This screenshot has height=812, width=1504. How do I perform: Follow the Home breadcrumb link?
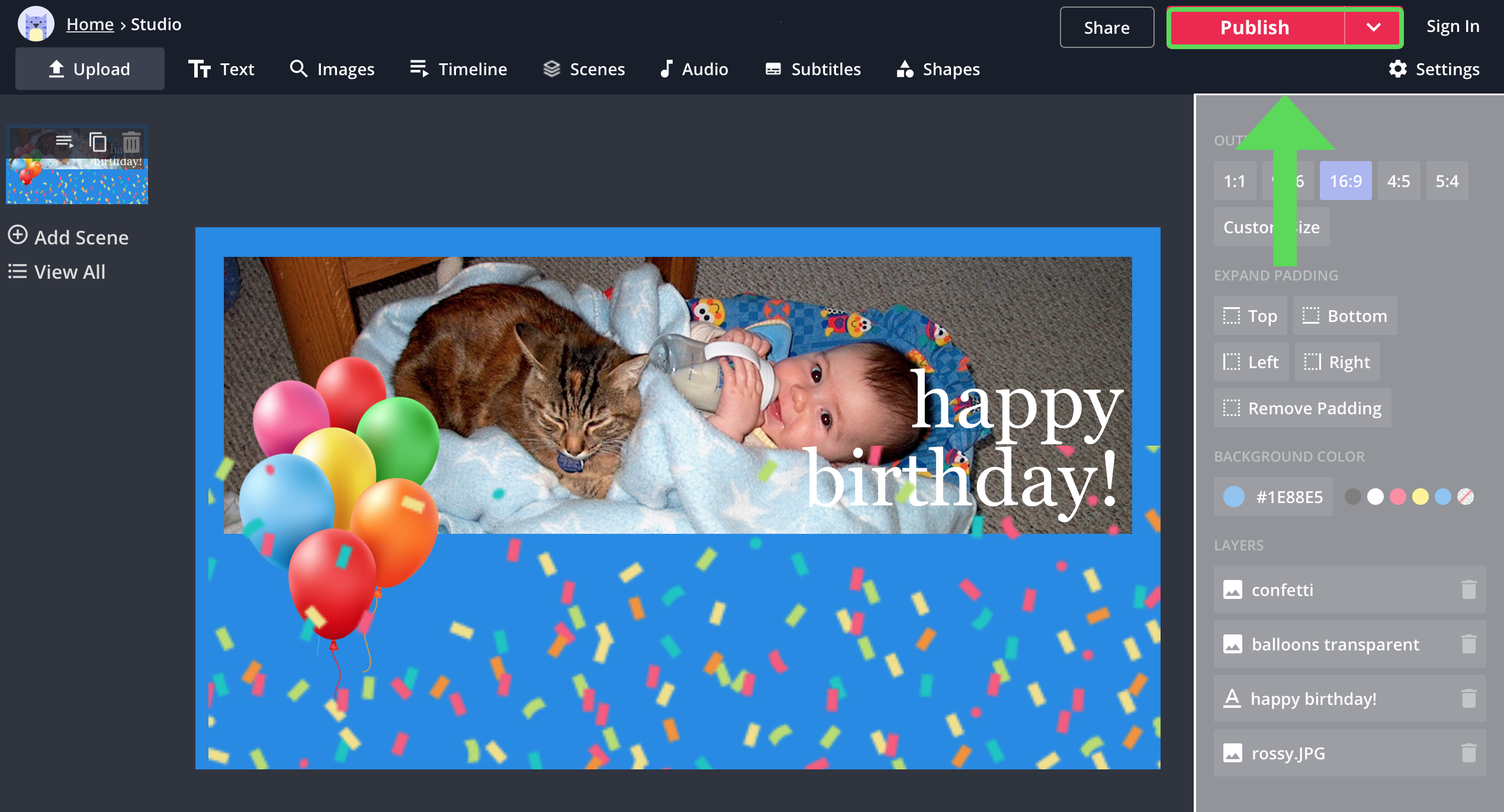(x=90, y=24)
